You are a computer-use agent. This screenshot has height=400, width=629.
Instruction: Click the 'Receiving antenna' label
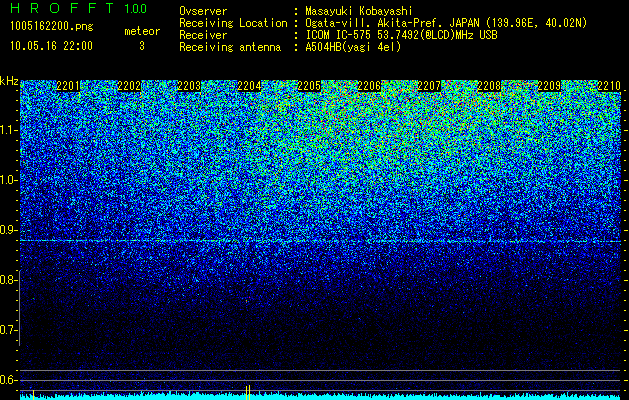click(230, 47)
